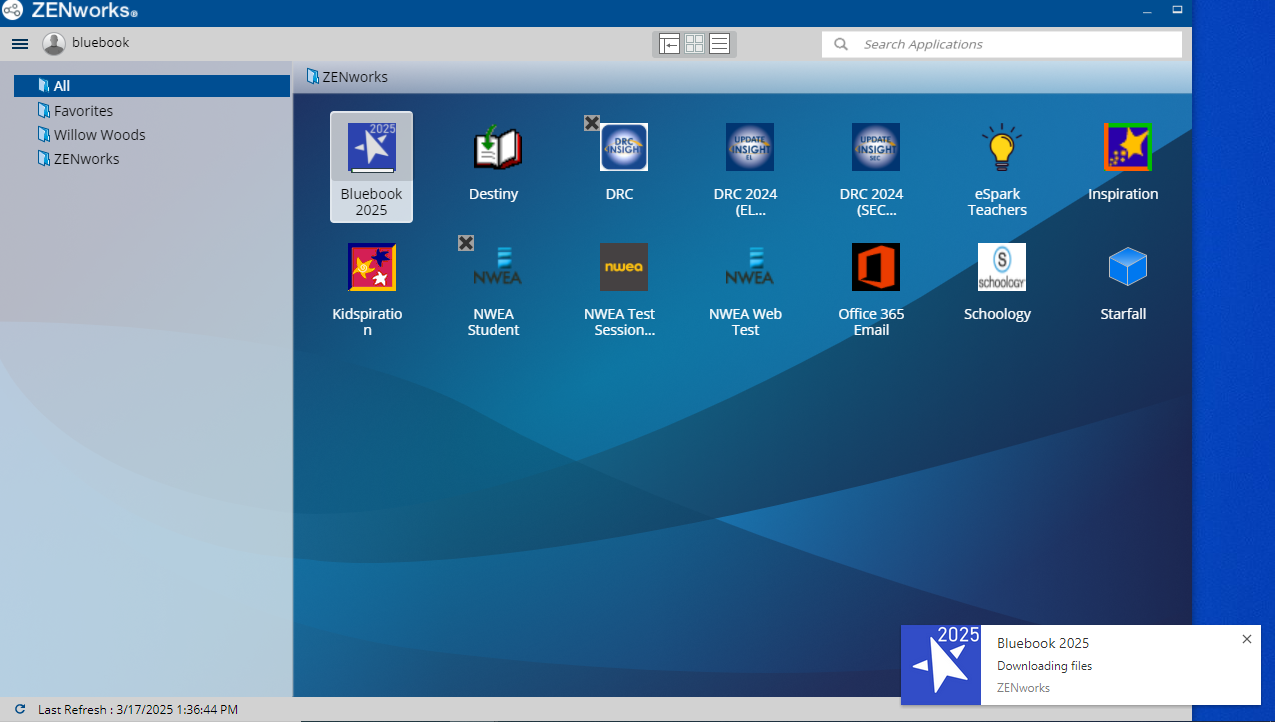Click the refresh icon in status bar
Image resolution: width=1275 pixels, height=722 pixels.
pos(19,709)
